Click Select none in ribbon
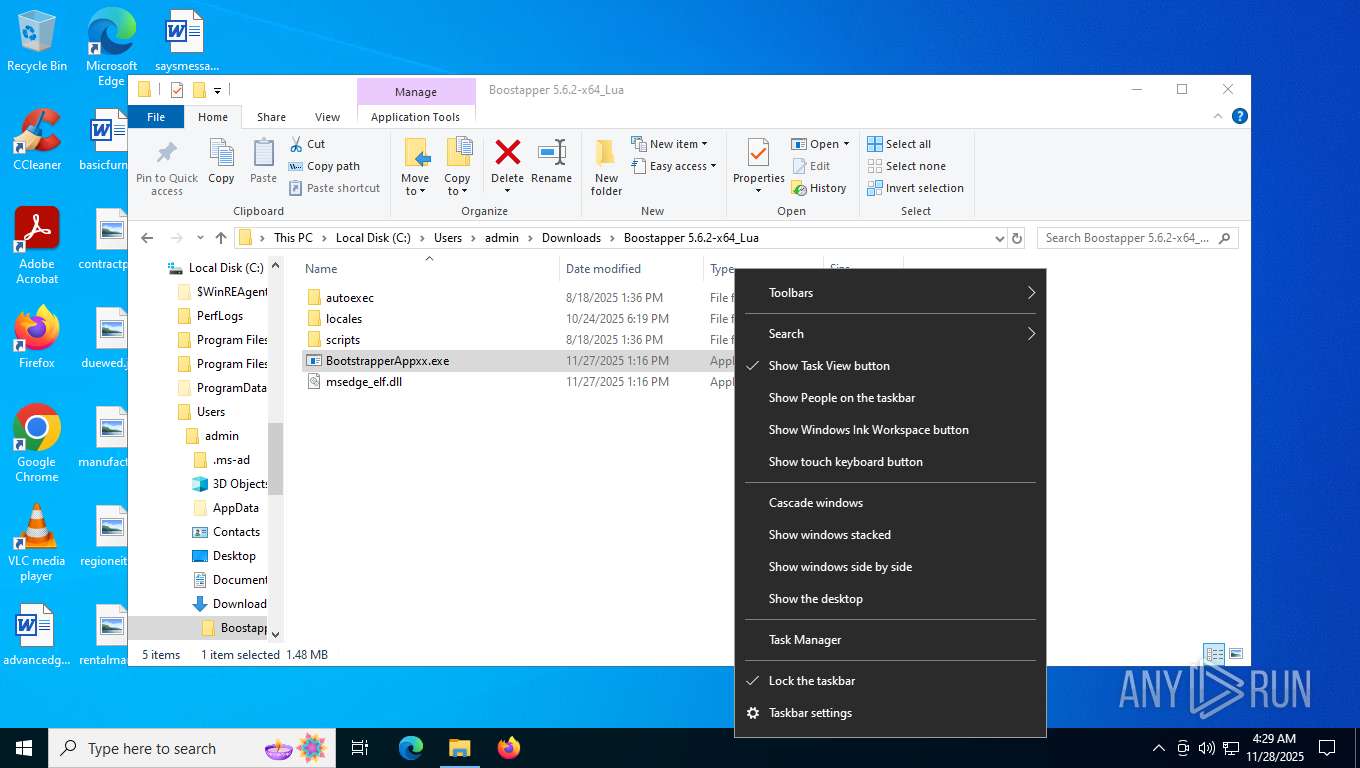 (x=906, y=166)
